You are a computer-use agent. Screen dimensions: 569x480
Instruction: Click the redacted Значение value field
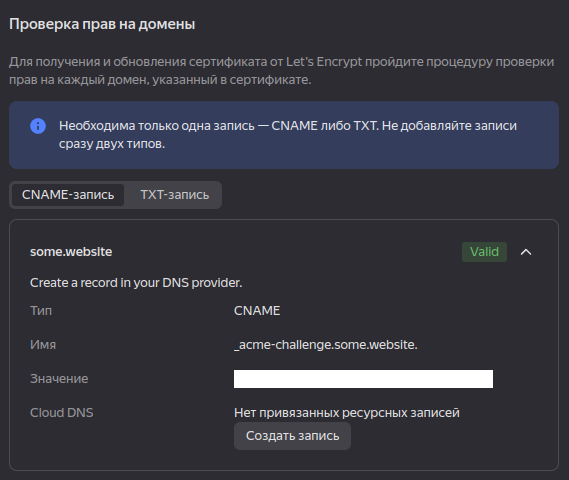click(363, 379)
